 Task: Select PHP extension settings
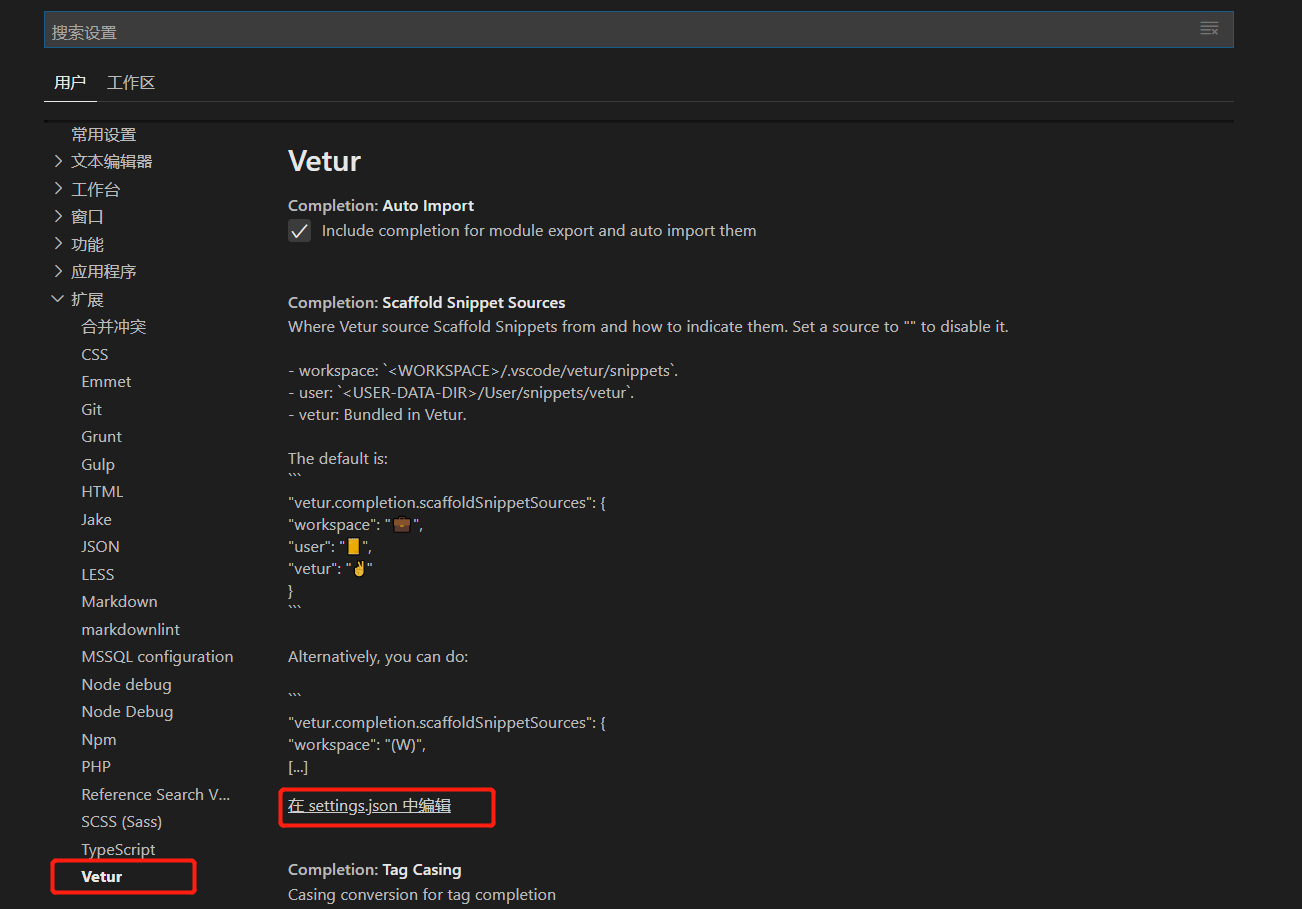(96, 766)
